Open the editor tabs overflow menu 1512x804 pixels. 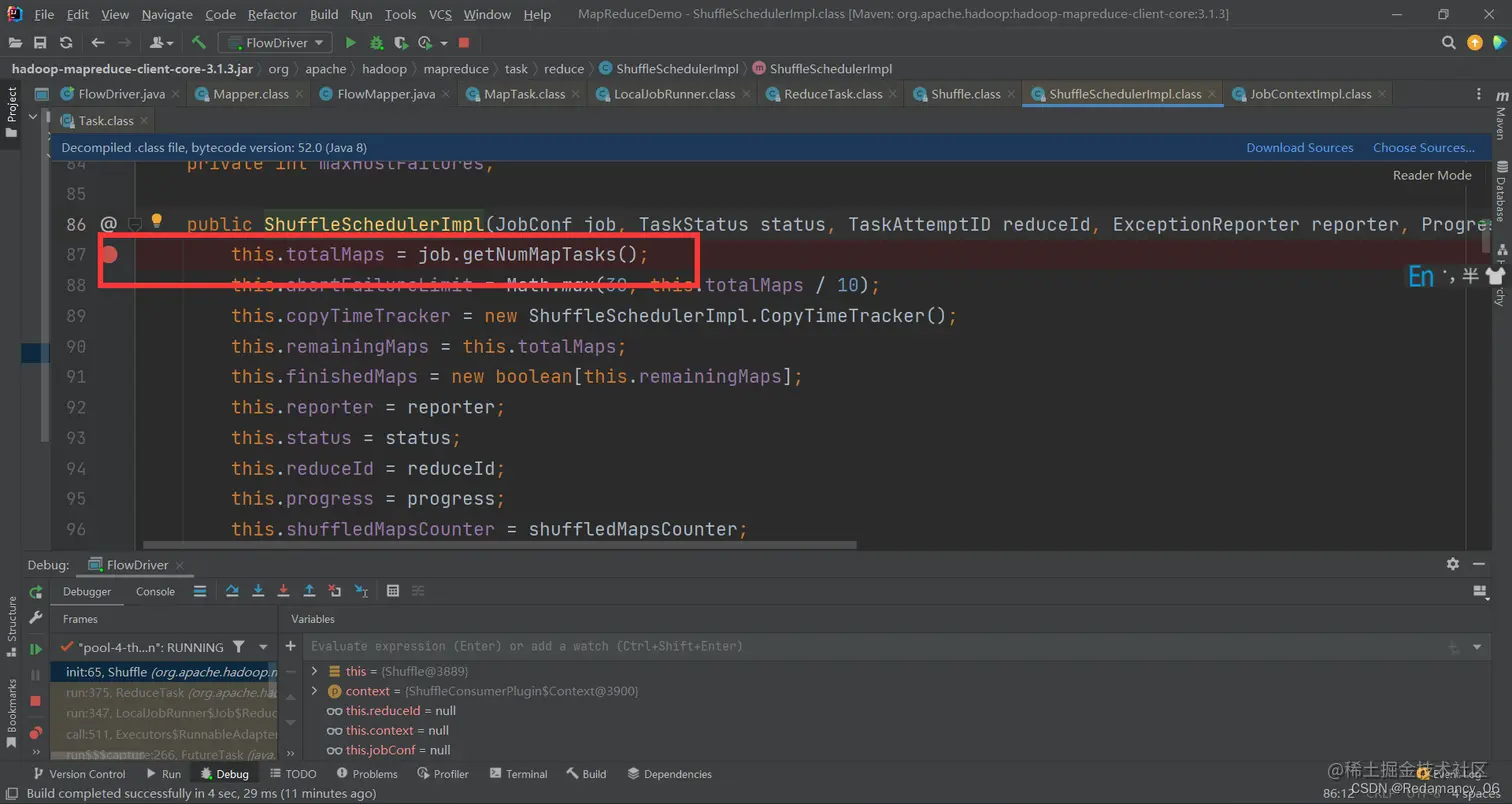coord(1479,94)
